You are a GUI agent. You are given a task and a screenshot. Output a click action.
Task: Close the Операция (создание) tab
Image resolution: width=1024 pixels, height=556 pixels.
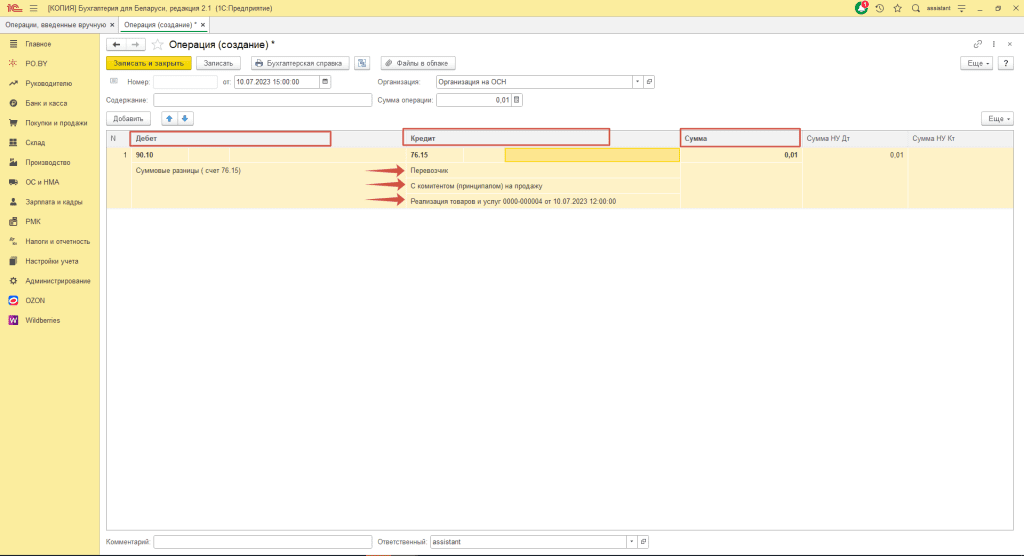[203, 25]
